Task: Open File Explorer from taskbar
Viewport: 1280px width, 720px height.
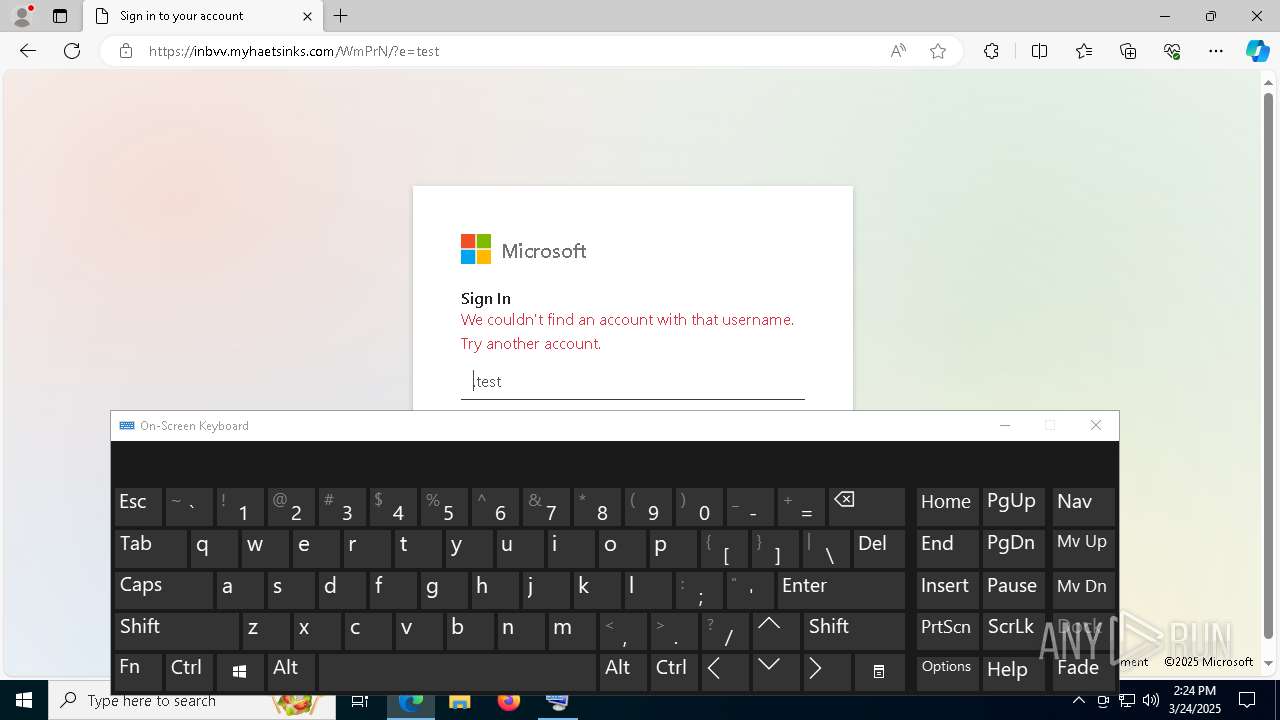Action: (459, 701)
